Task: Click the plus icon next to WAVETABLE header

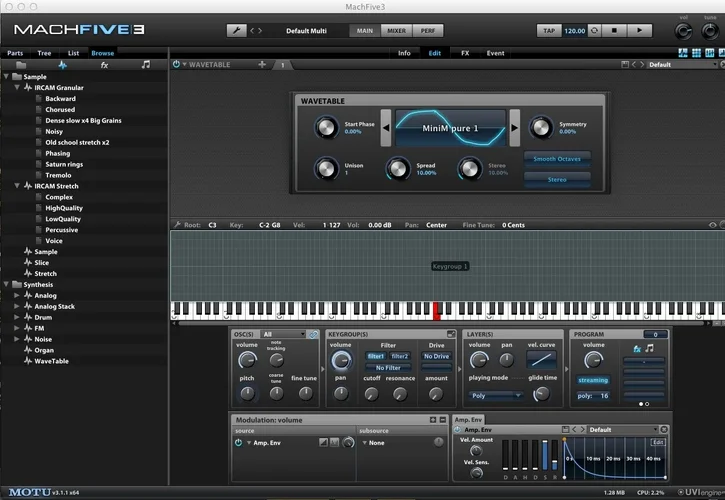Action: (262, 65)
